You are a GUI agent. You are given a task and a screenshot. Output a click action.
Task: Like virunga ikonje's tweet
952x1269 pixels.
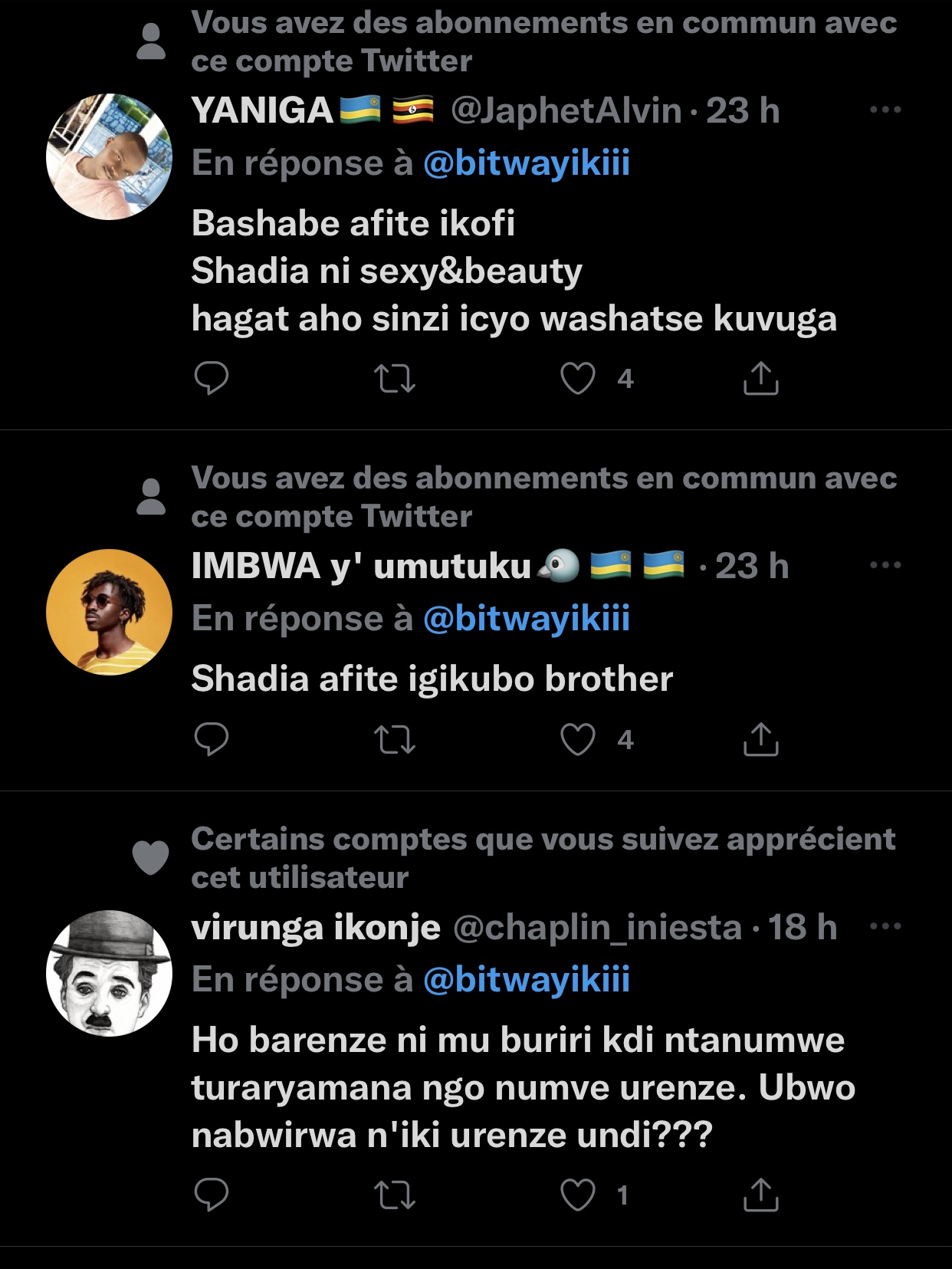[x=578, y=1195]
